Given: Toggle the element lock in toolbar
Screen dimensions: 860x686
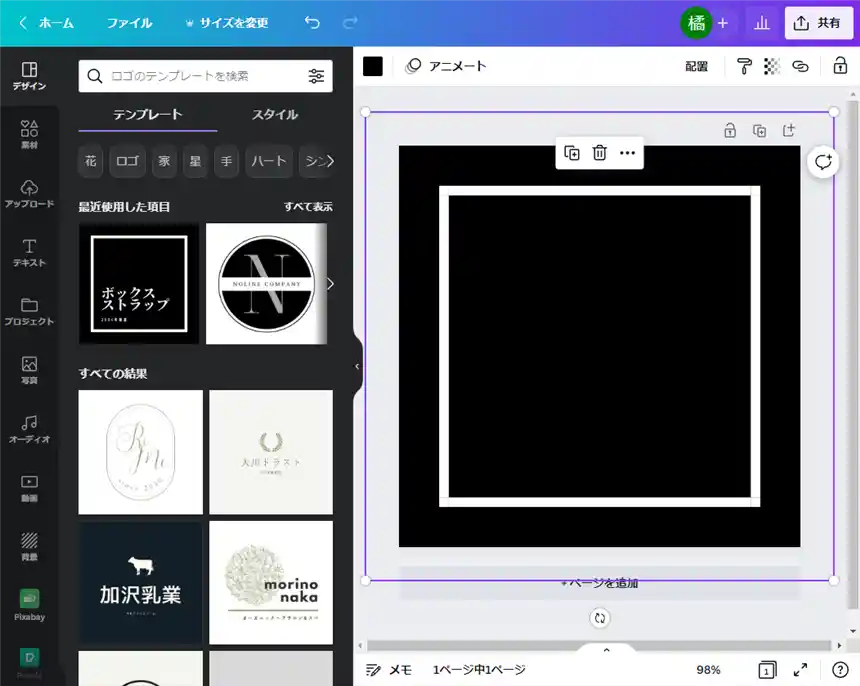Looking at the screenshot, I should (x=840, y=66).
